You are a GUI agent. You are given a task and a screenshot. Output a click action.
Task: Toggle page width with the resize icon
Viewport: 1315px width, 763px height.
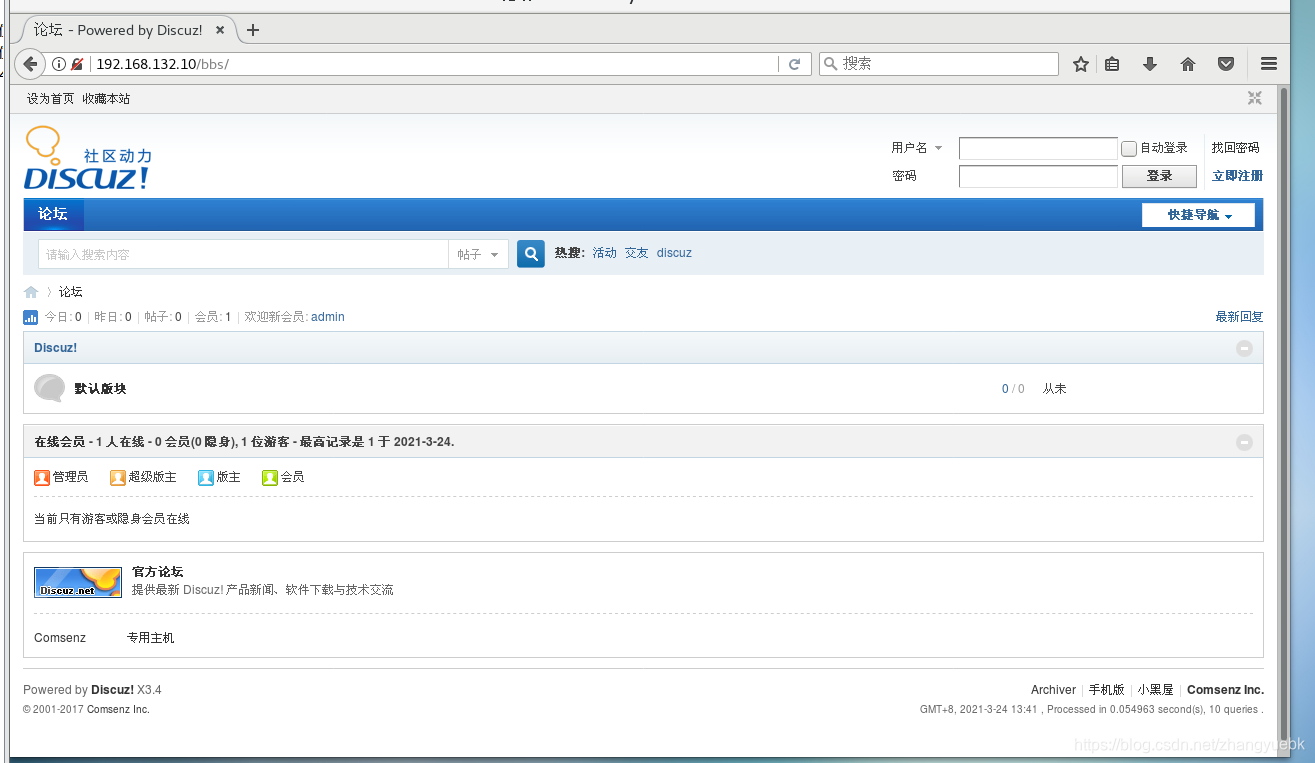tap(1255, 98)
